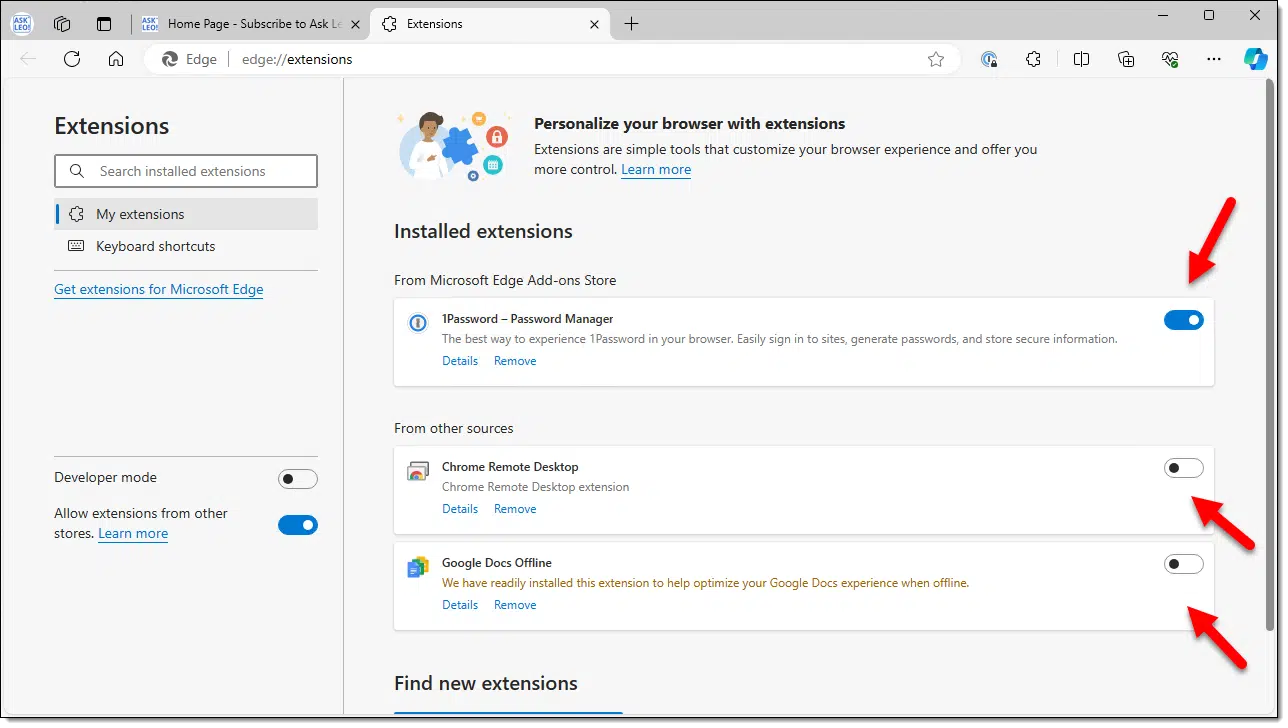Click the Chrome Remote Desktop title text
Image resolution: width=1288 pixels, height=728 pixels.
(510, 467)
